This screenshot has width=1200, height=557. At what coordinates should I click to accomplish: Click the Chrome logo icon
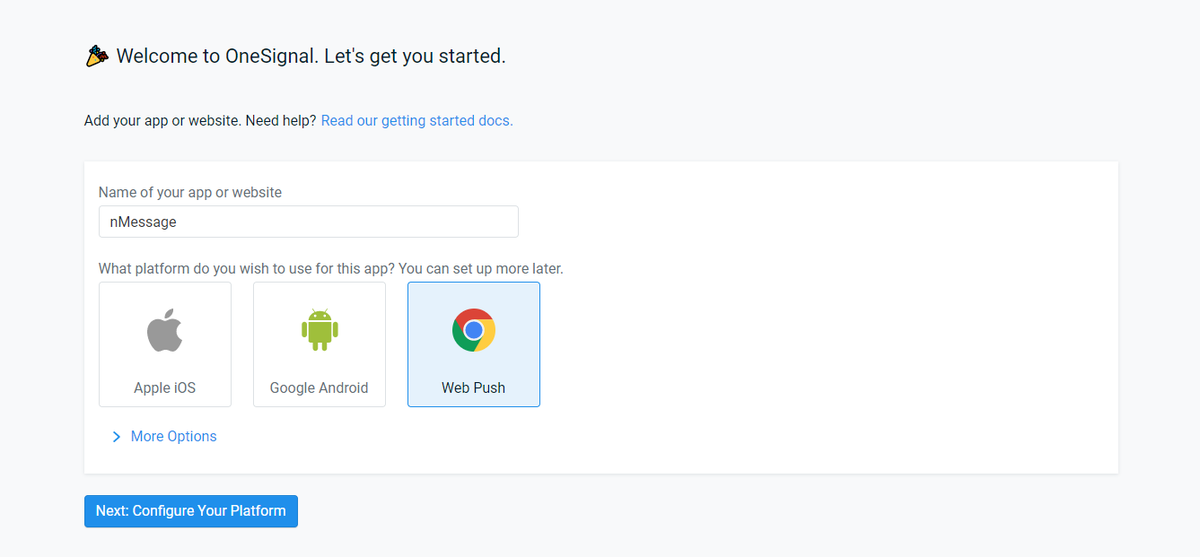point(473,330)
